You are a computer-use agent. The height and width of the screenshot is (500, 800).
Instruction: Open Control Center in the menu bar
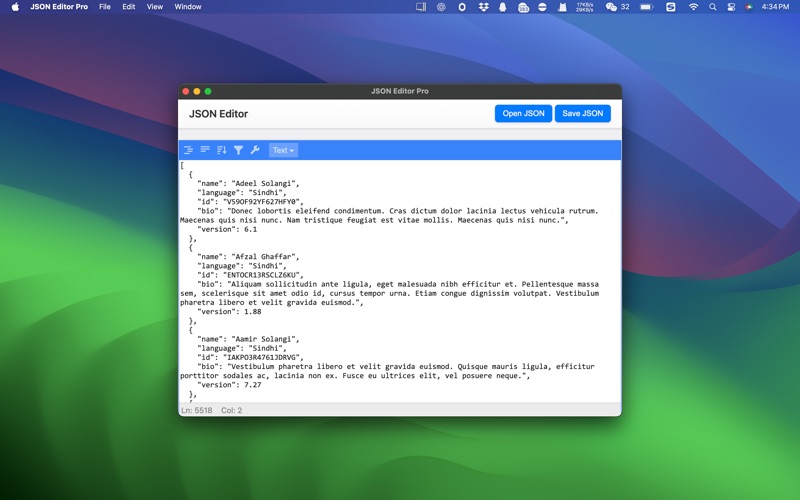pyautogui.click(x=731, y=7)
